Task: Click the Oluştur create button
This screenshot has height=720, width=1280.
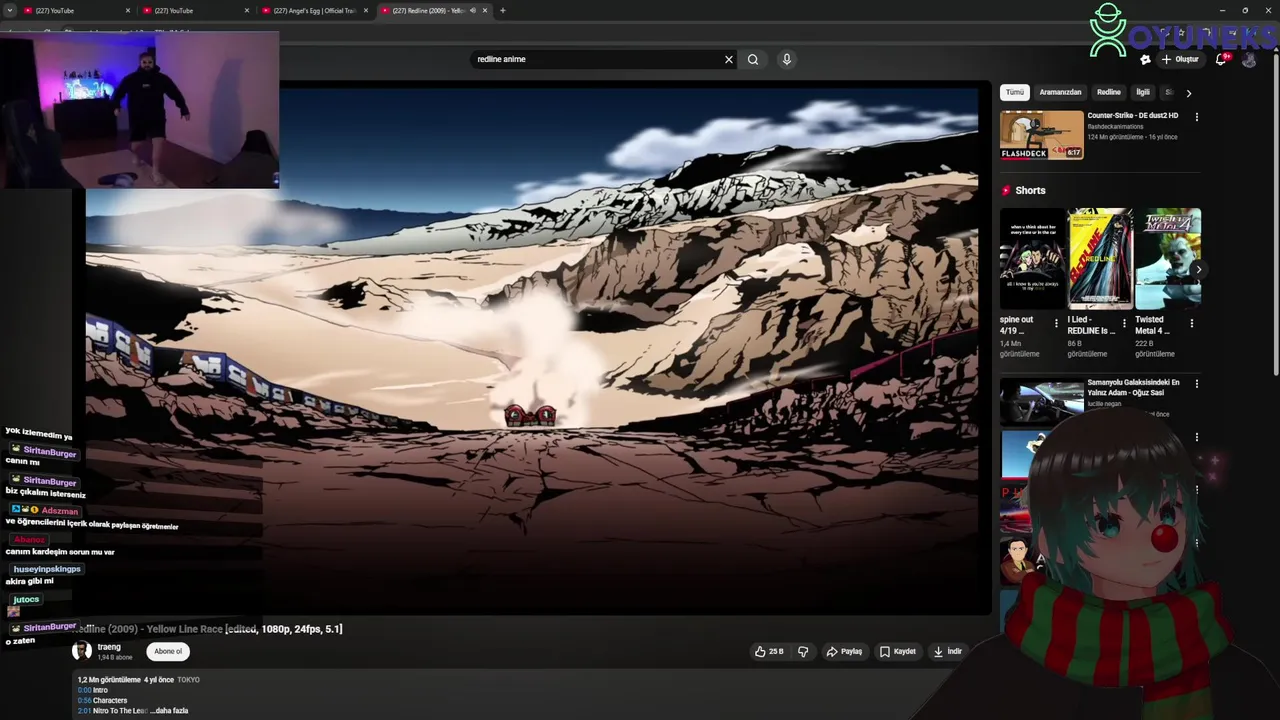Action: (1180, 59)
